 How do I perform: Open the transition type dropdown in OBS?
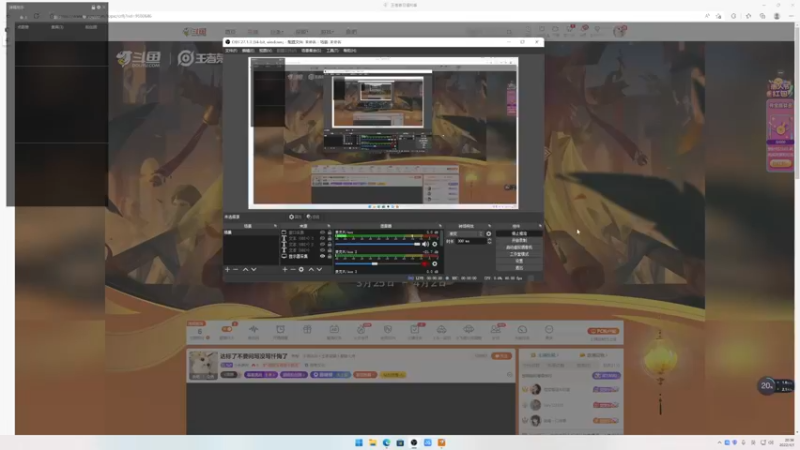click(465, 234)
